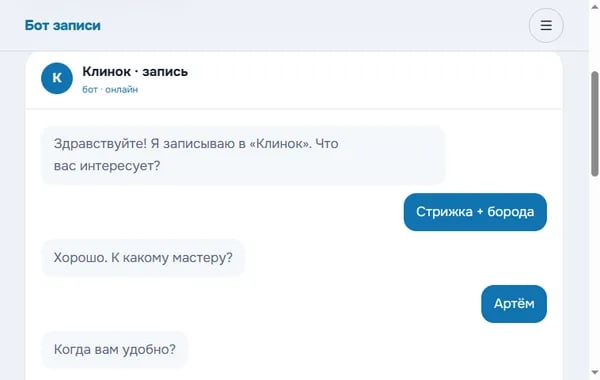The height and width of the screenshot is (380, 600).
Task: Select the "Клинок · запись" chat title
Action: [x=135, y=72]
